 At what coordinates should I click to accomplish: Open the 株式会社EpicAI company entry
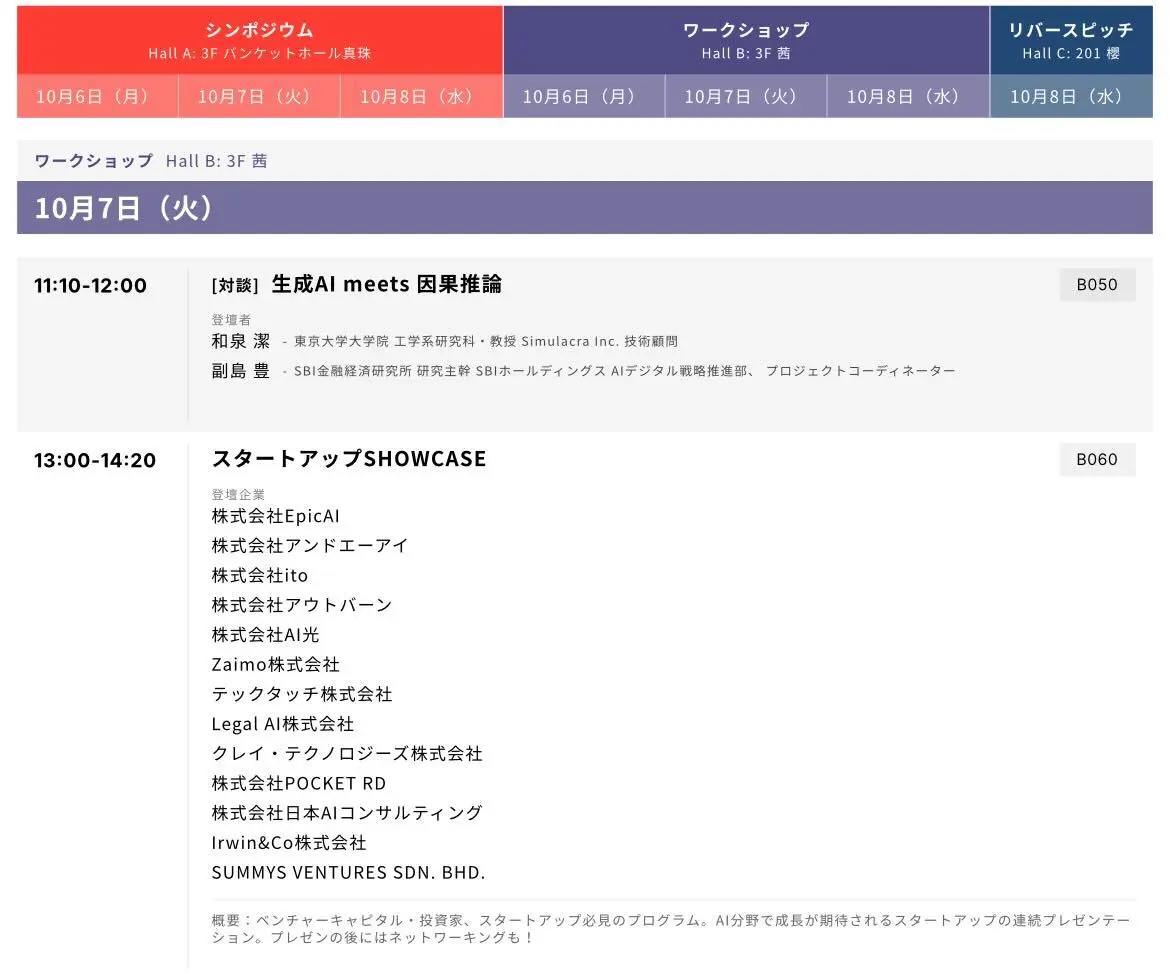point(274,516)
